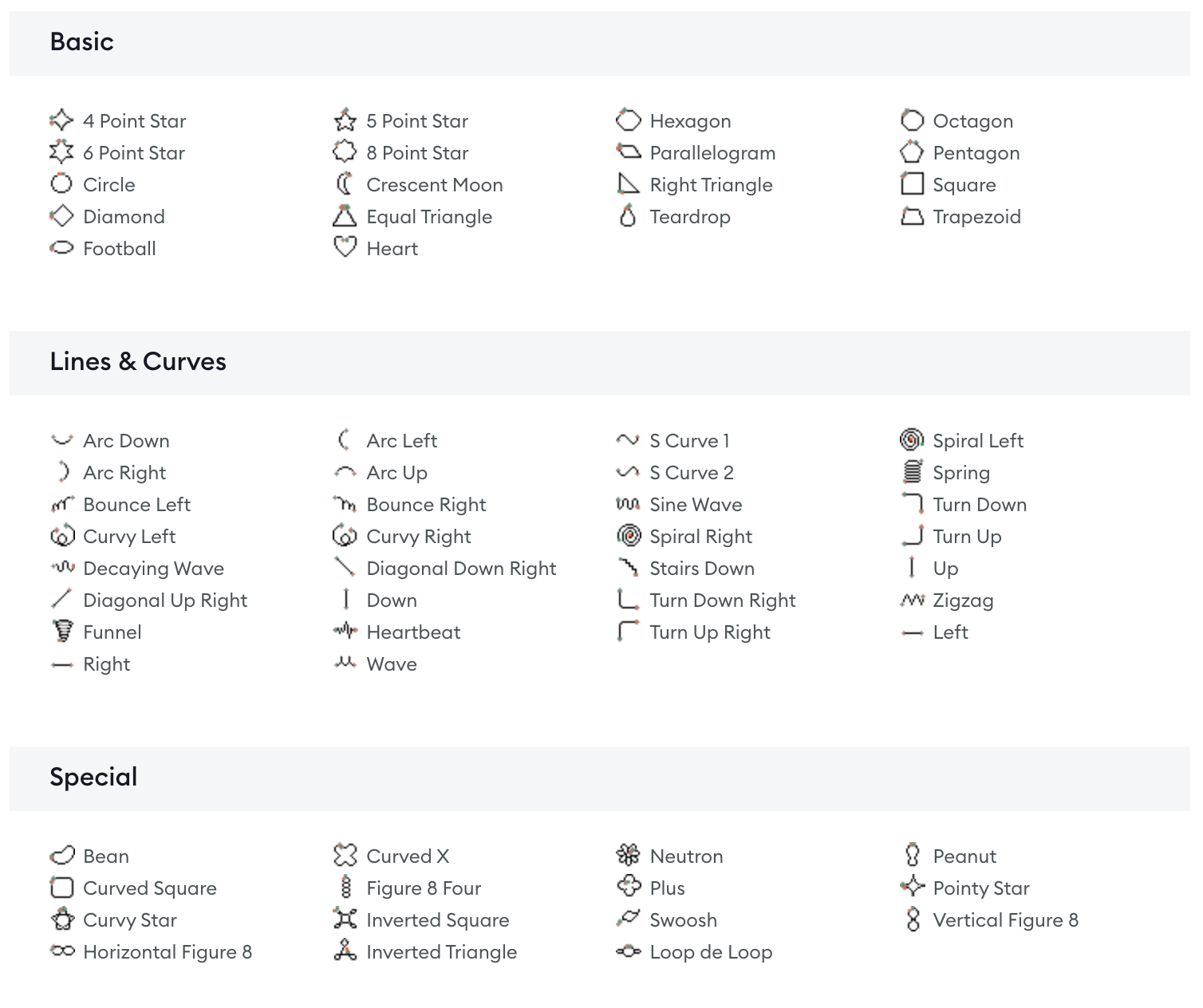Click the Crescent Moon label
The width and height of the screenshot is (1203, 1008).
click(x=435, y=185)
